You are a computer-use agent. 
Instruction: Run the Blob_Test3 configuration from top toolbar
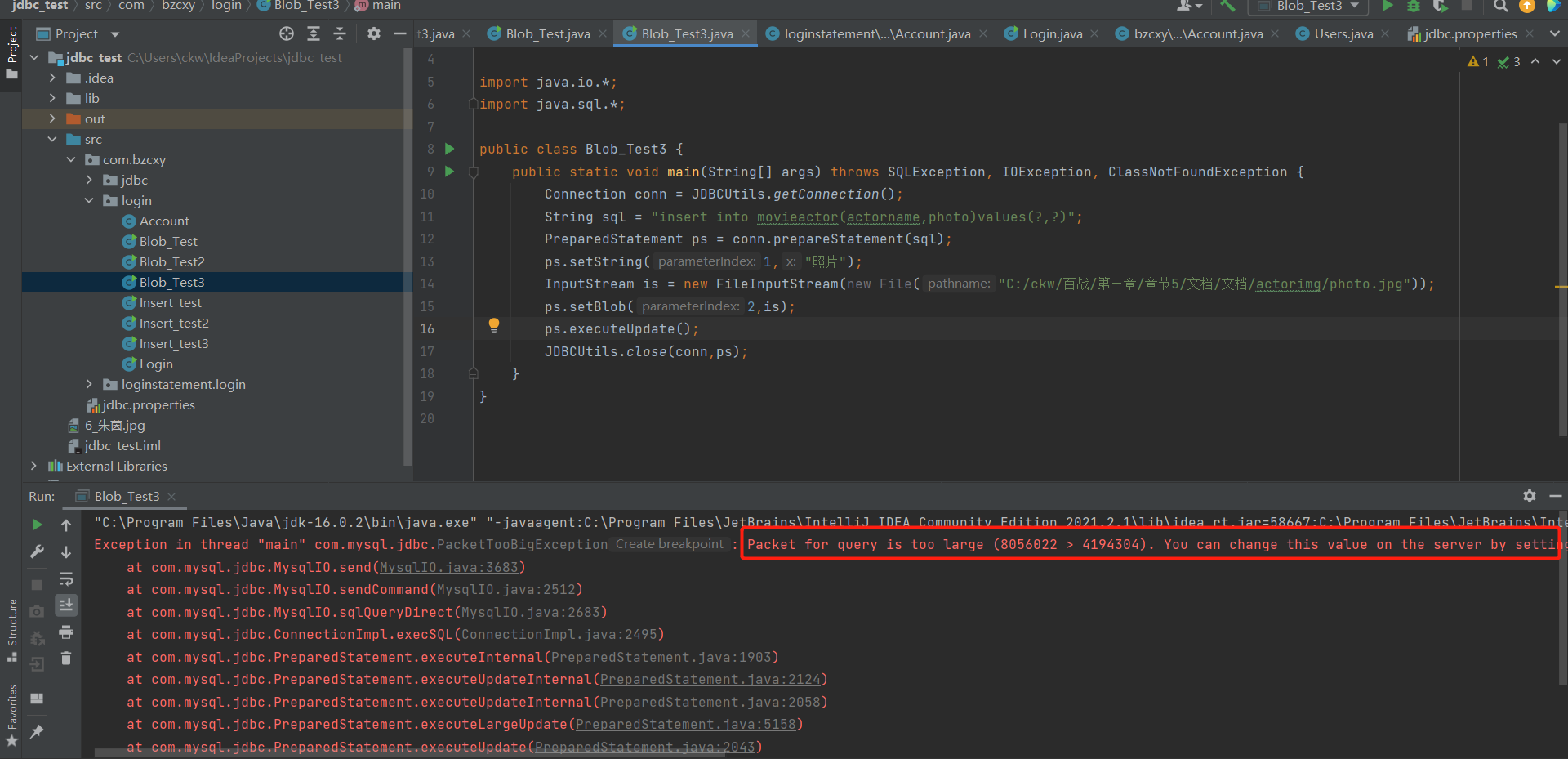[x=1387, y=6]
